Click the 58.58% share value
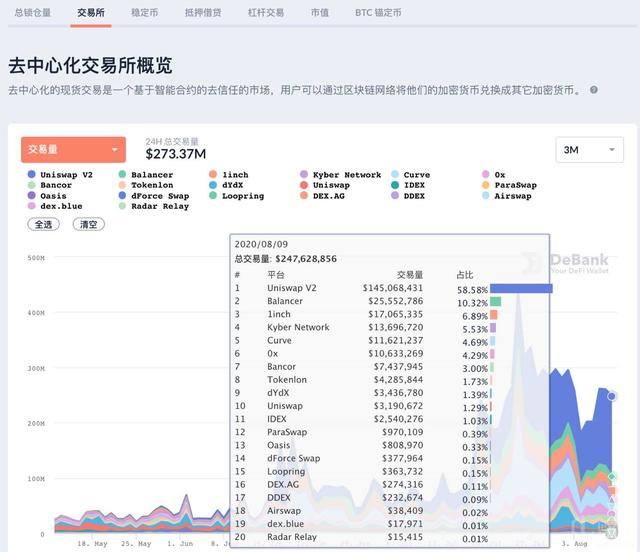The height and width of the screenshot is (552, 640). 472,290
